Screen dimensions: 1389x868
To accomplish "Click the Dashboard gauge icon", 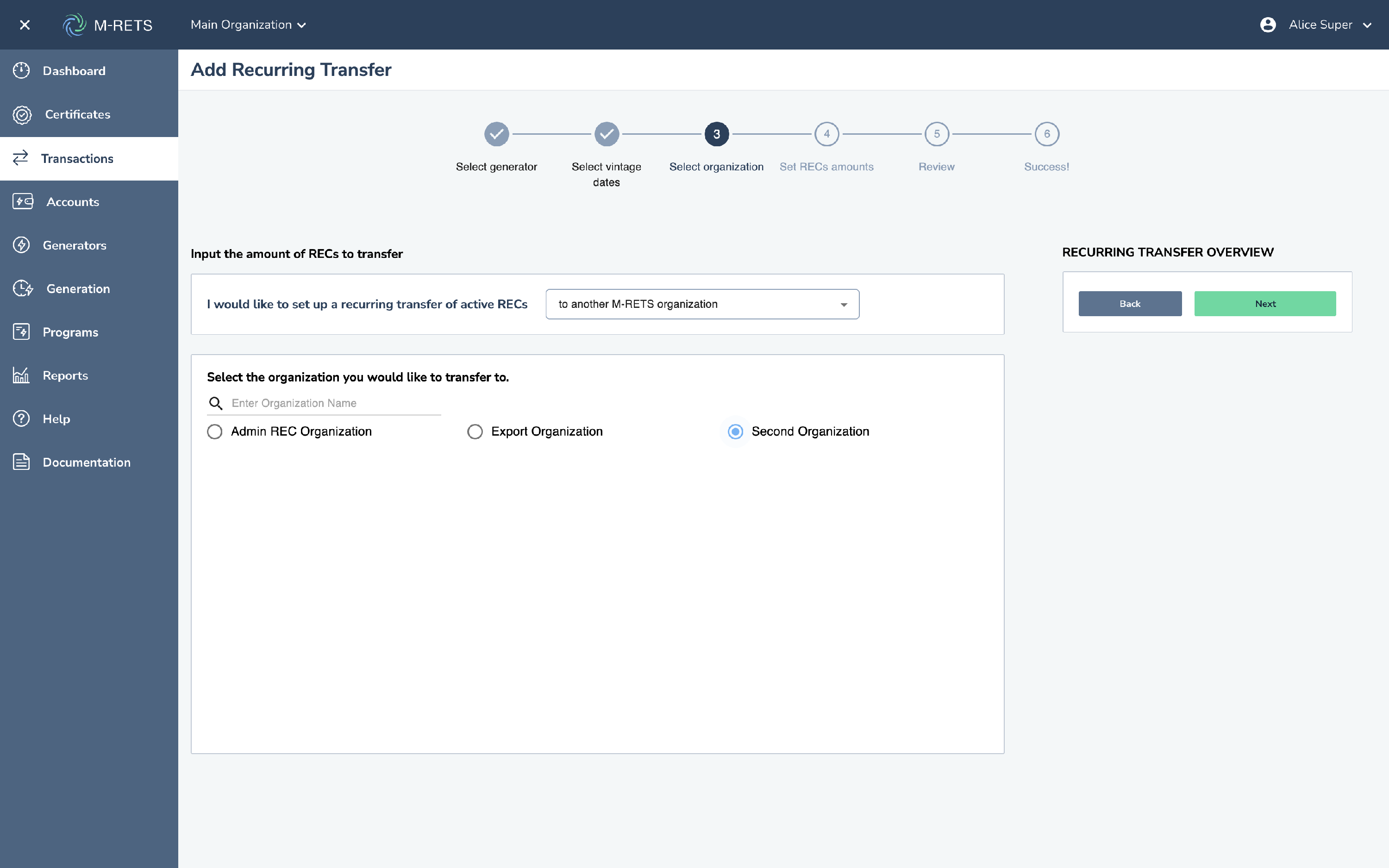I will (21, 71).
